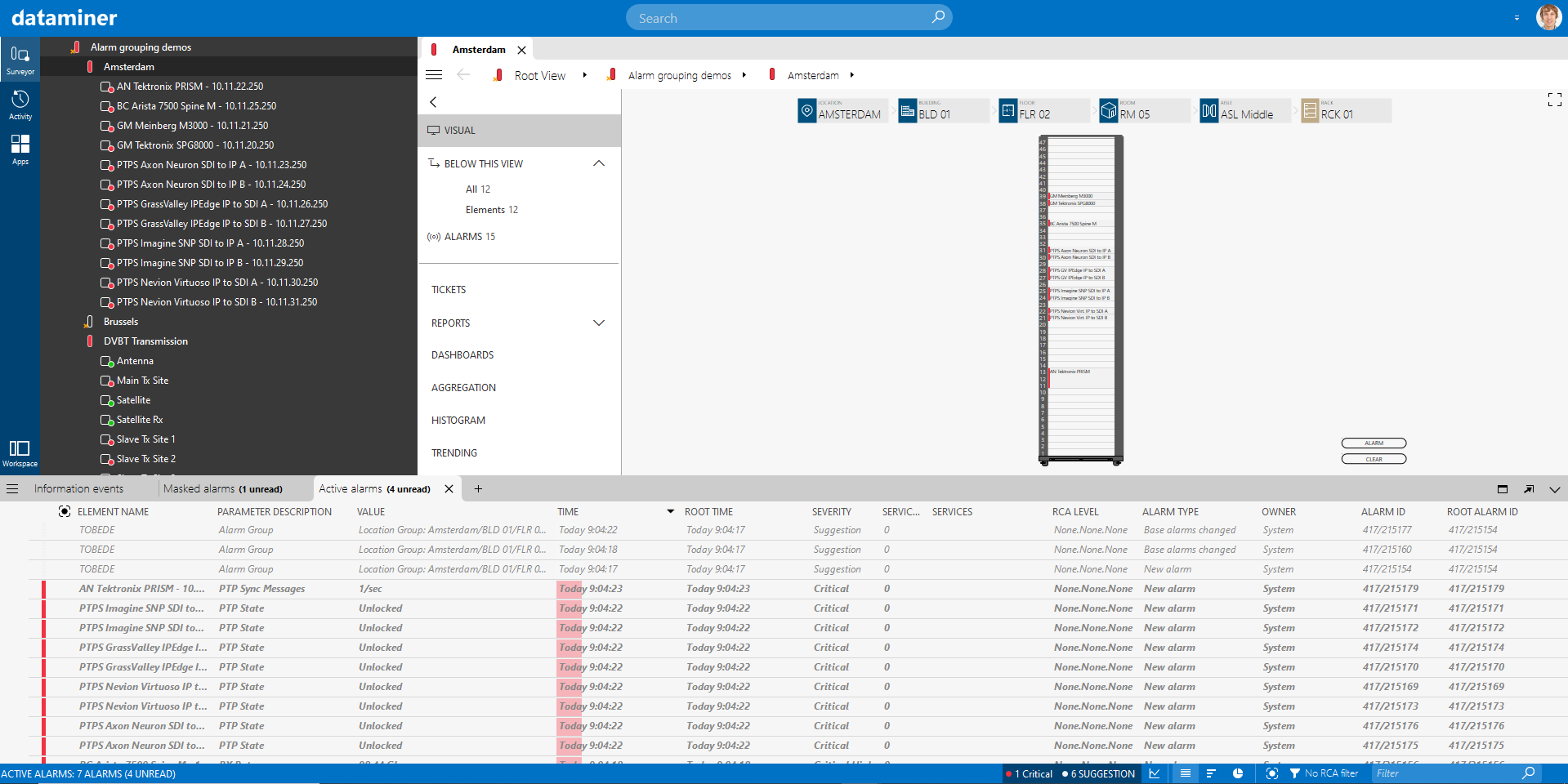Viewport: 1568px width, 784px height.
Task: Collapse the BELOW THIS VIEW section
Action: click(x=599, y=163)
